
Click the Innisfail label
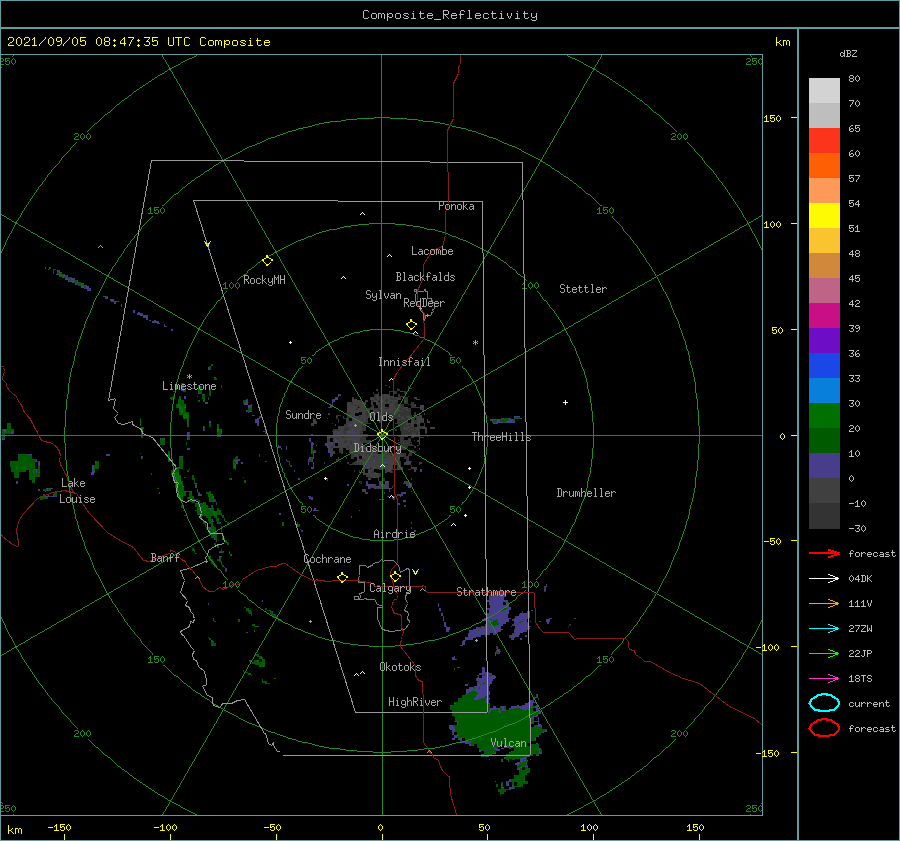click(x=404, y=362)
